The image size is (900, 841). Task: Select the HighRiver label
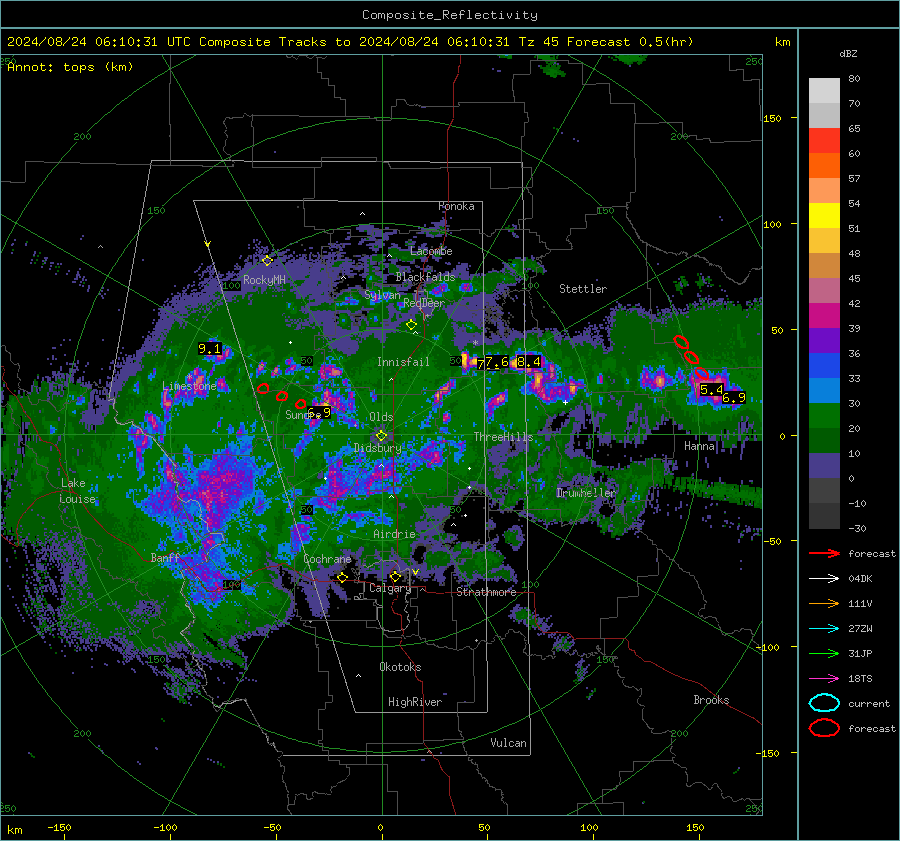tap(415, 702)
